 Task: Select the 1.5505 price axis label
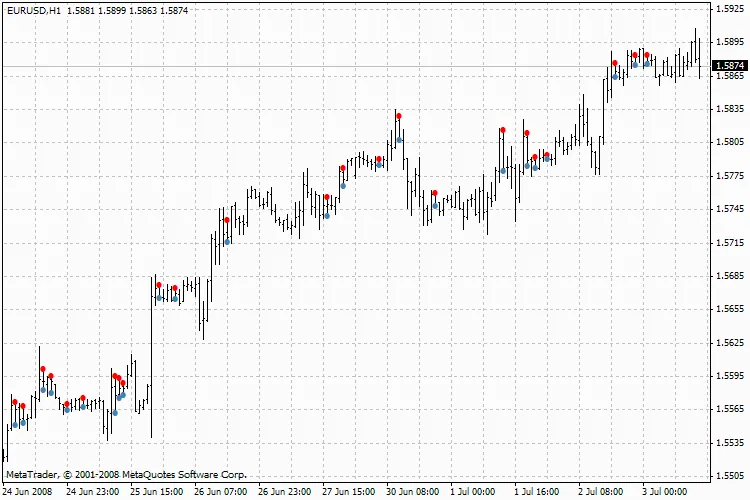(x=729, y=476)
